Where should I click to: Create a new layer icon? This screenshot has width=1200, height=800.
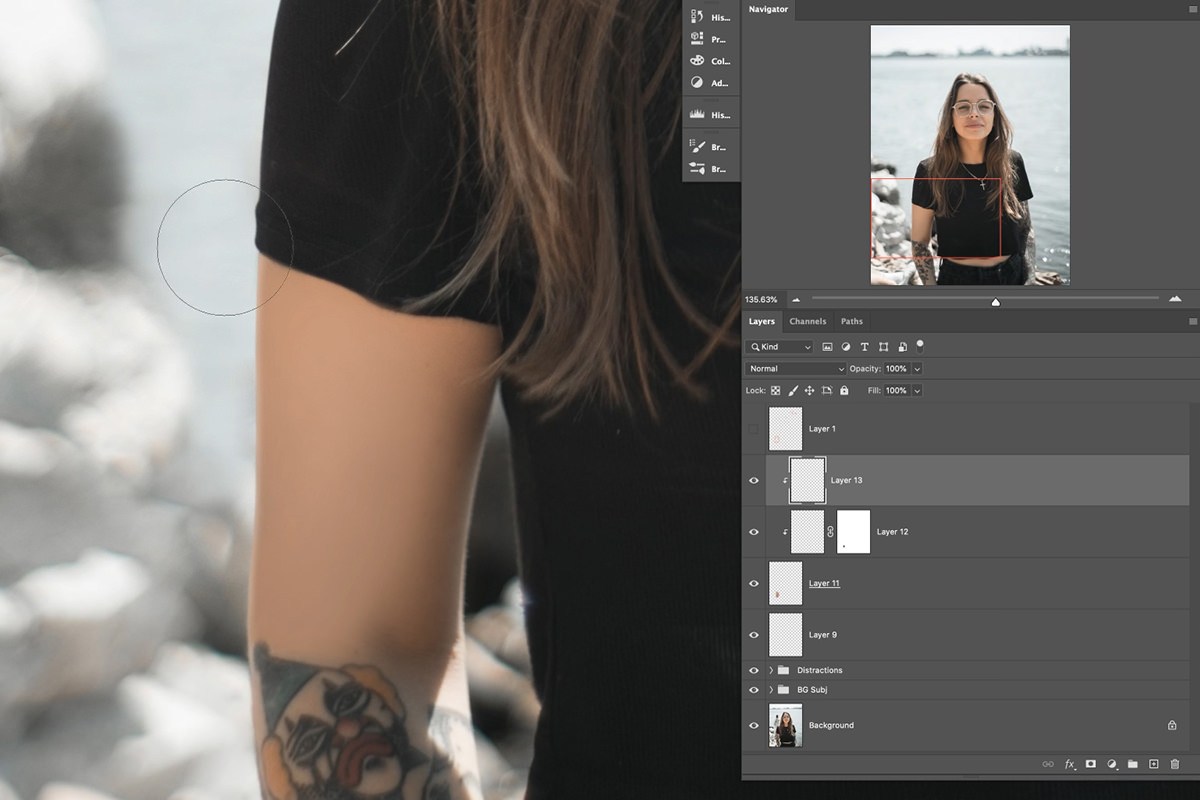tap(1153, 764)
